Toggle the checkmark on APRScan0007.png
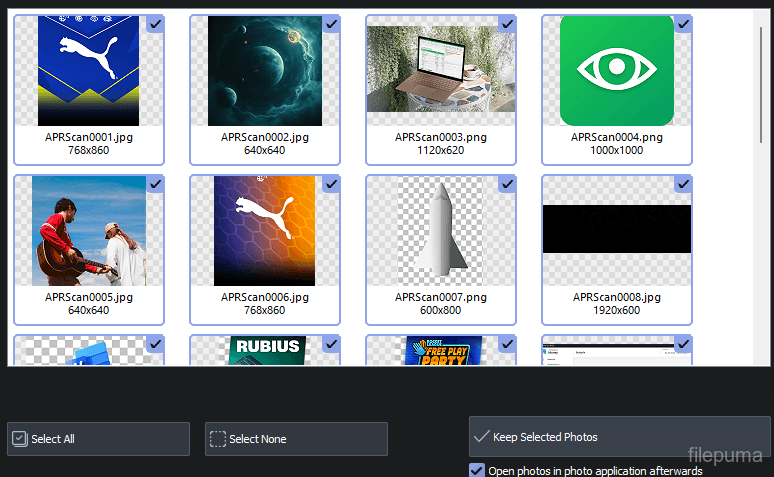Screen dimensions: 774x477 pos(507,184)
